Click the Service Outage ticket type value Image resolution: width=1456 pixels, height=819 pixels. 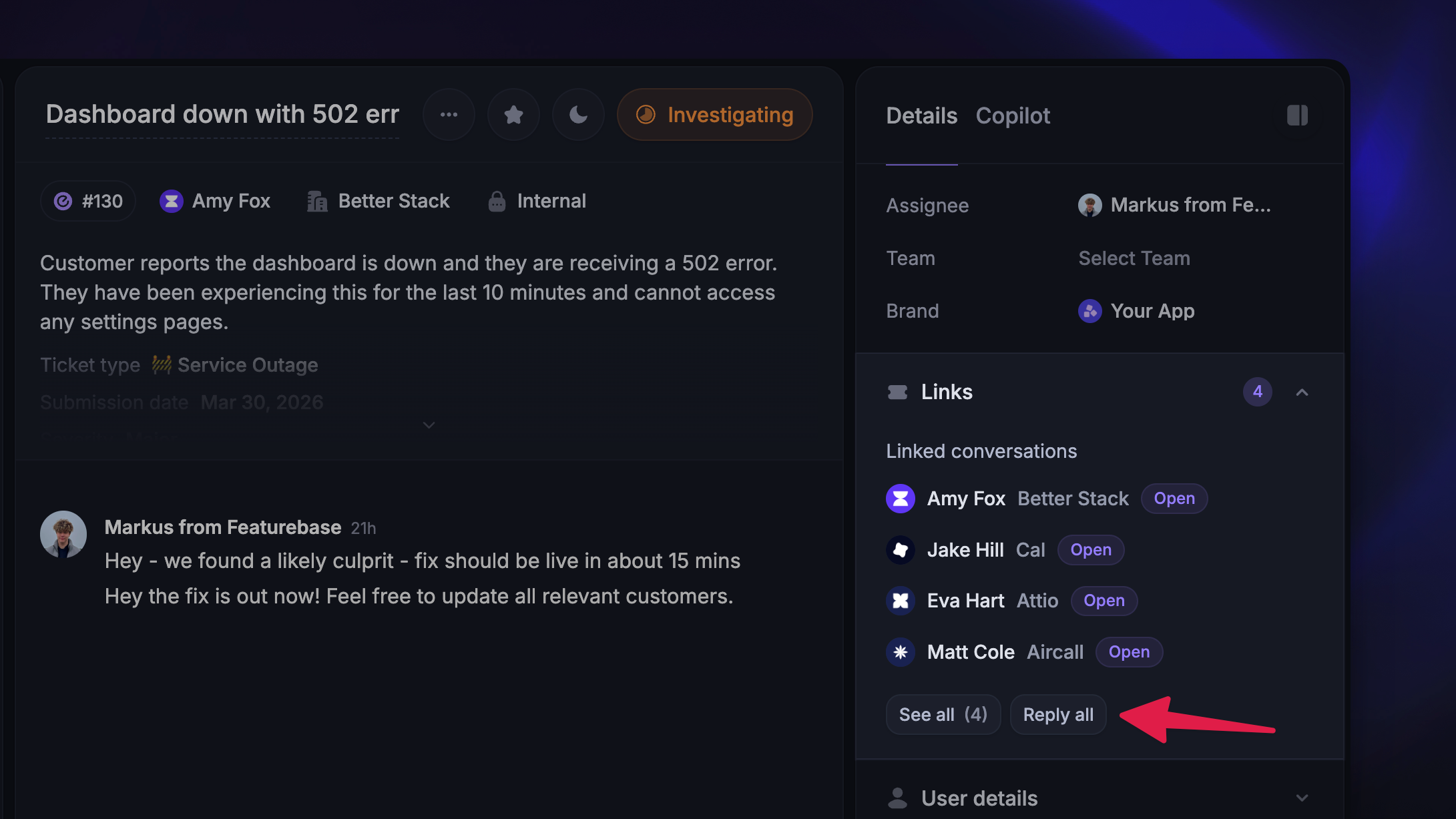(248, 365)
